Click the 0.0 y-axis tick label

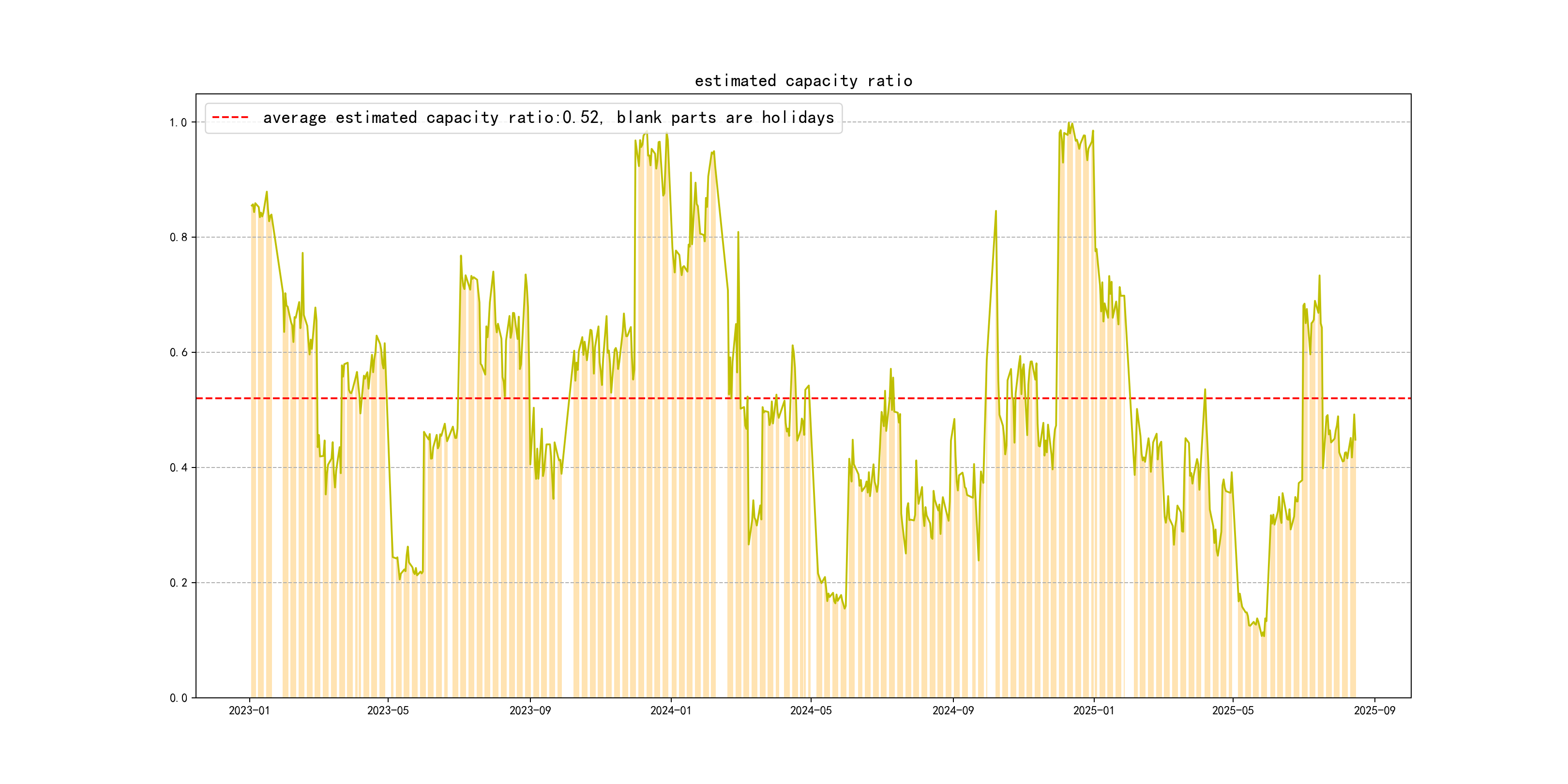click(178, 697)
